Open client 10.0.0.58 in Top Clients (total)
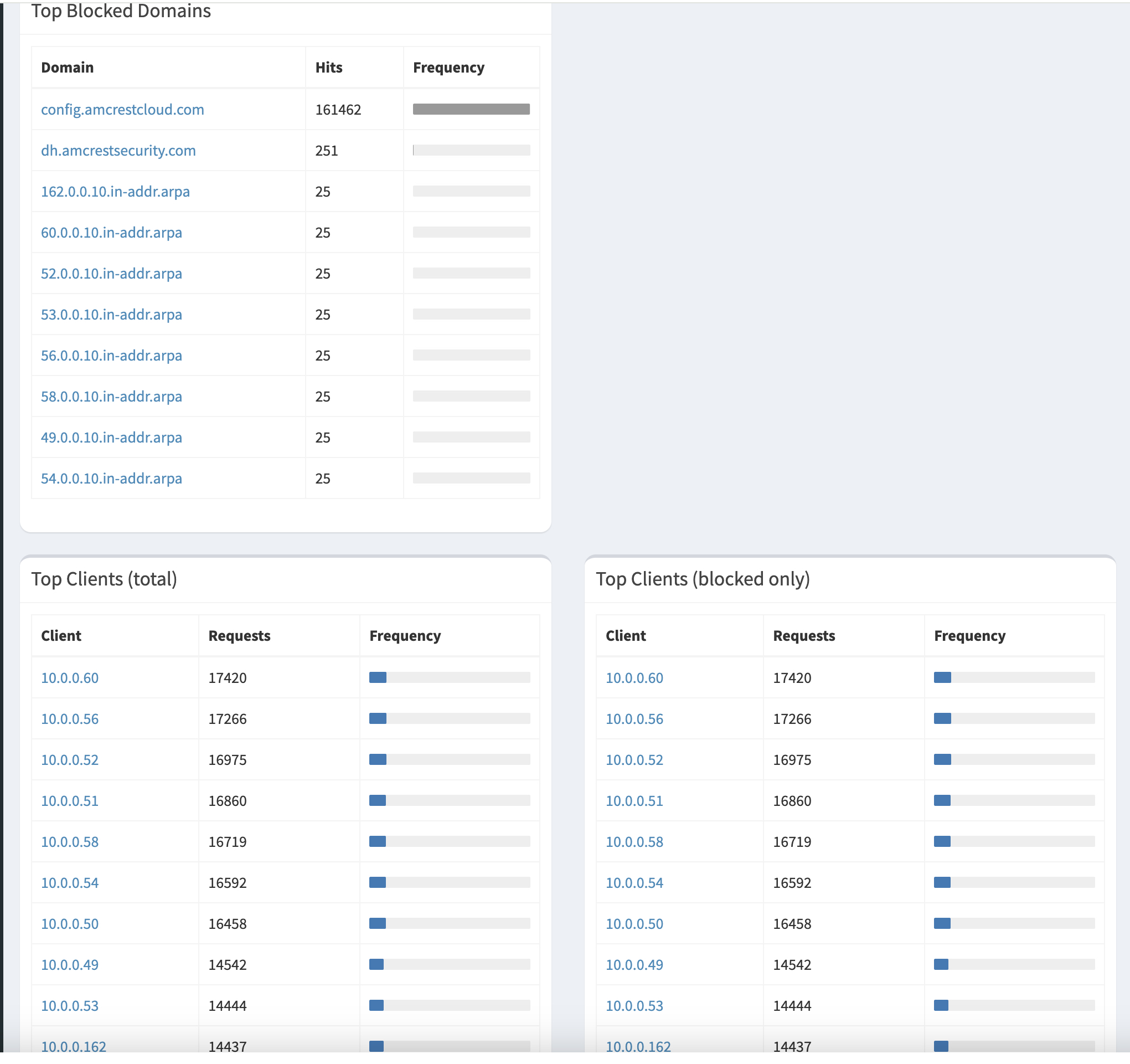 coord(70,841)
